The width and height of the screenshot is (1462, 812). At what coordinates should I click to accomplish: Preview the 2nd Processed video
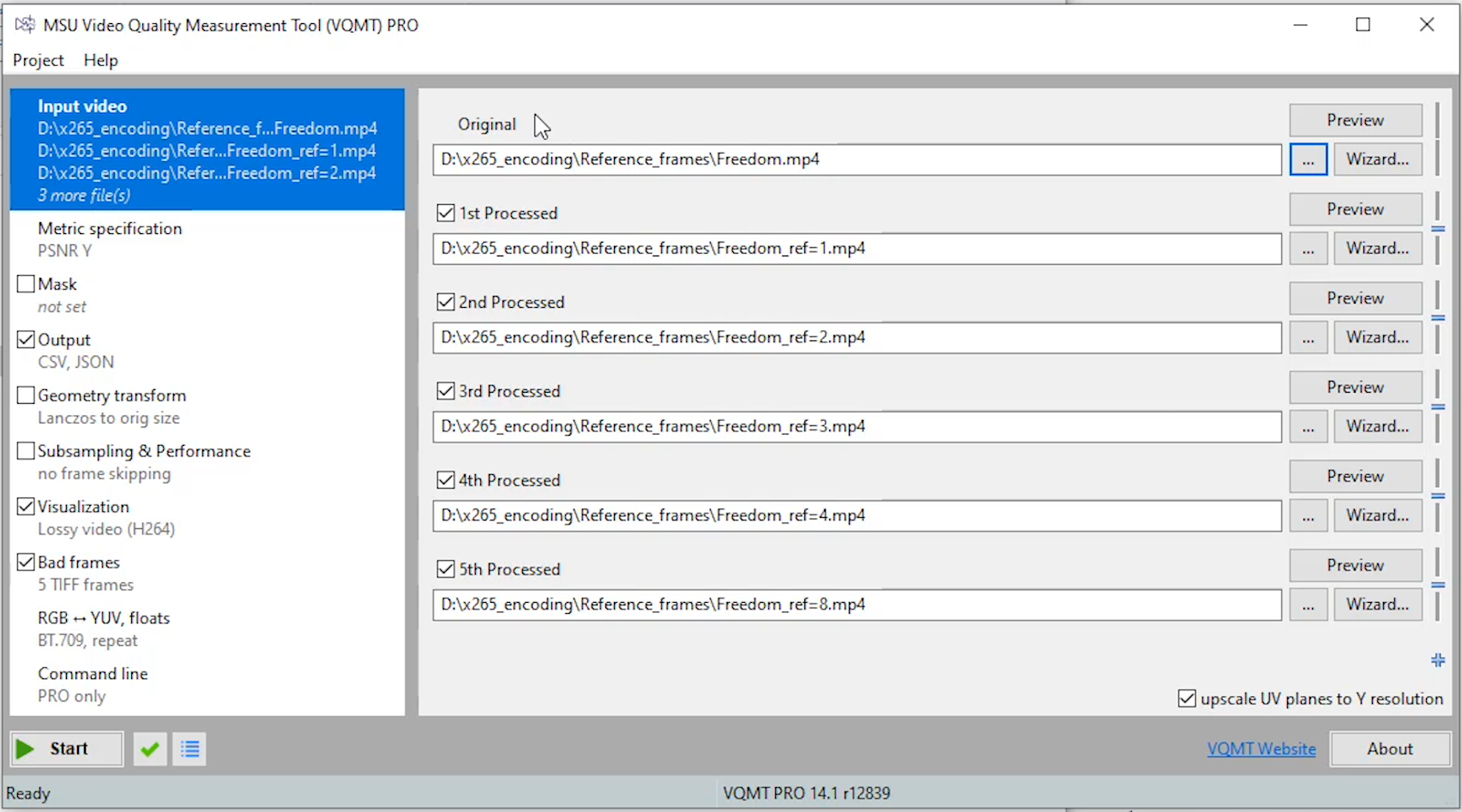tap(1356, 298)
